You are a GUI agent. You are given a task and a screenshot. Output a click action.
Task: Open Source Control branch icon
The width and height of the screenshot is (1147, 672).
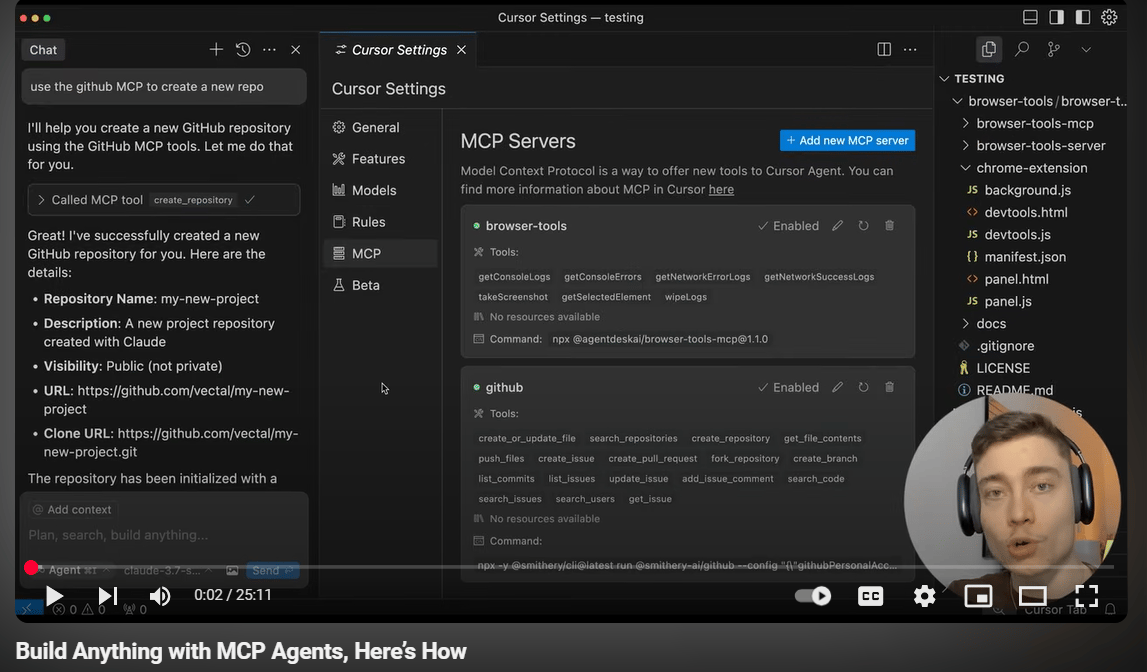1053,49
